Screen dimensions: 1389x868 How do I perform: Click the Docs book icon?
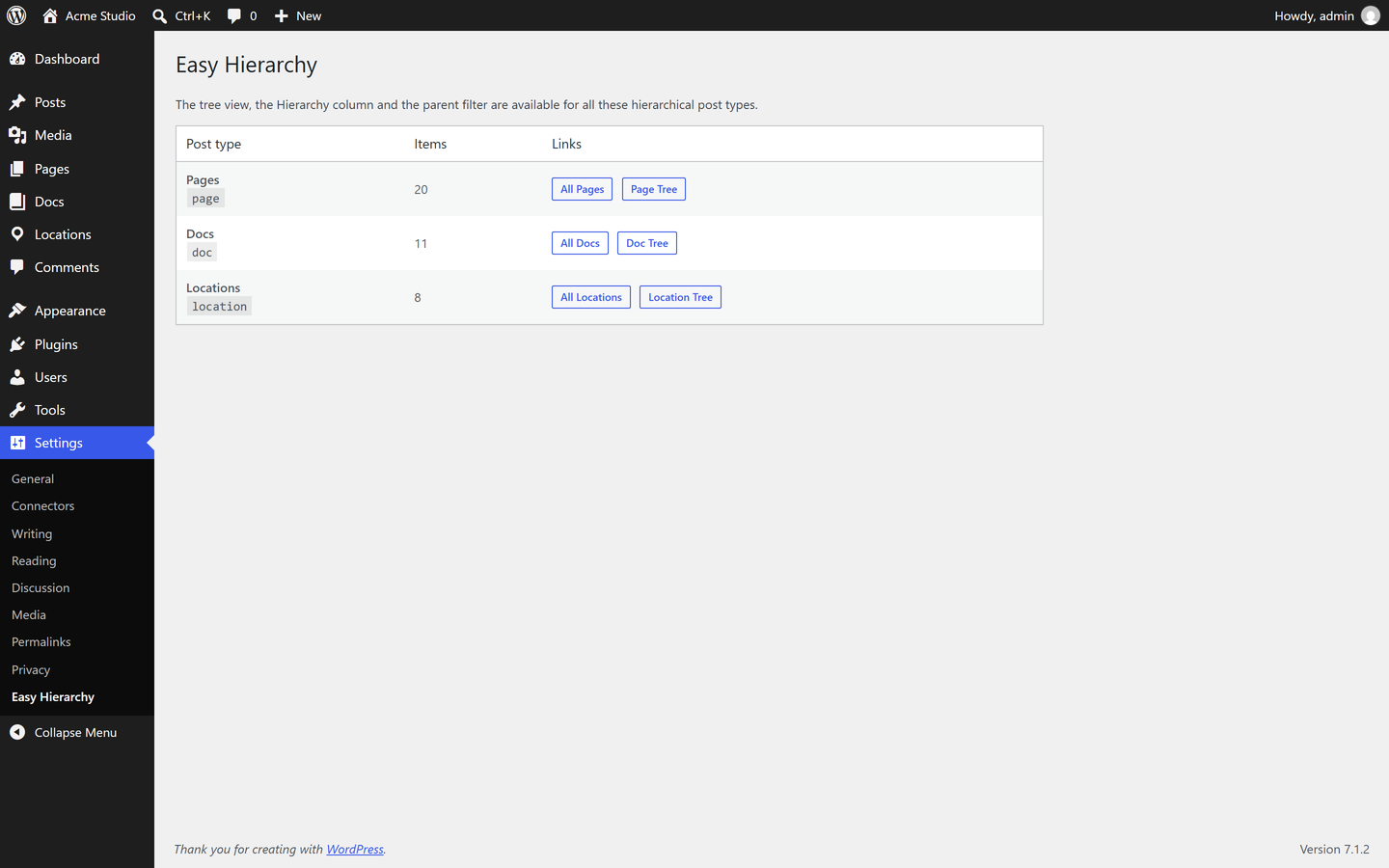pyautogui.click(x=17, y=202)
